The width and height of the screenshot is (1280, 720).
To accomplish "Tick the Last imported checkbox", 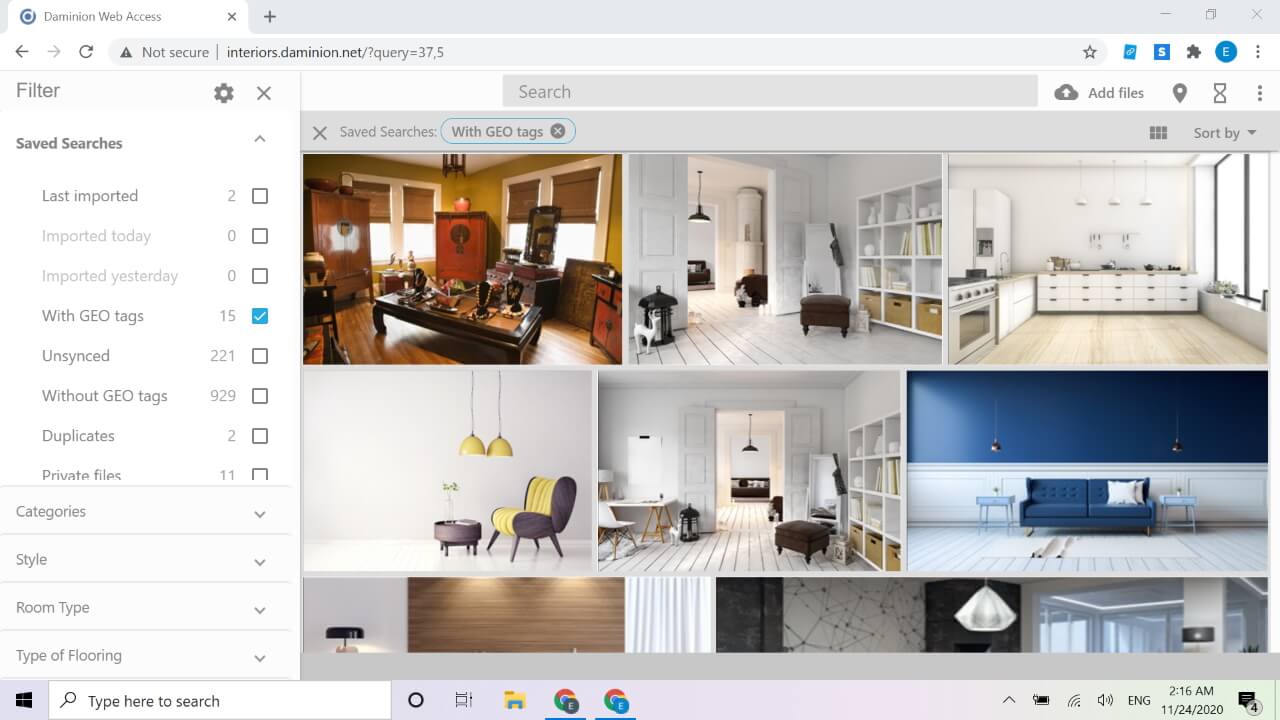I will coord(260,196).
